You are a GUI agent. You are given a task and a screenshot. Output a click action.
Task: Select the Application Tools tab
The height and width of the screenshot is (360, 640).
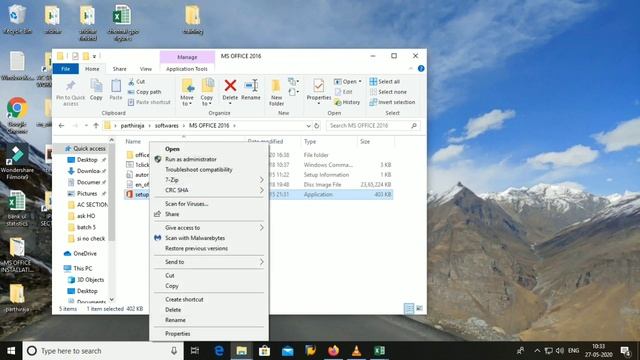click(x=187, y=69)
